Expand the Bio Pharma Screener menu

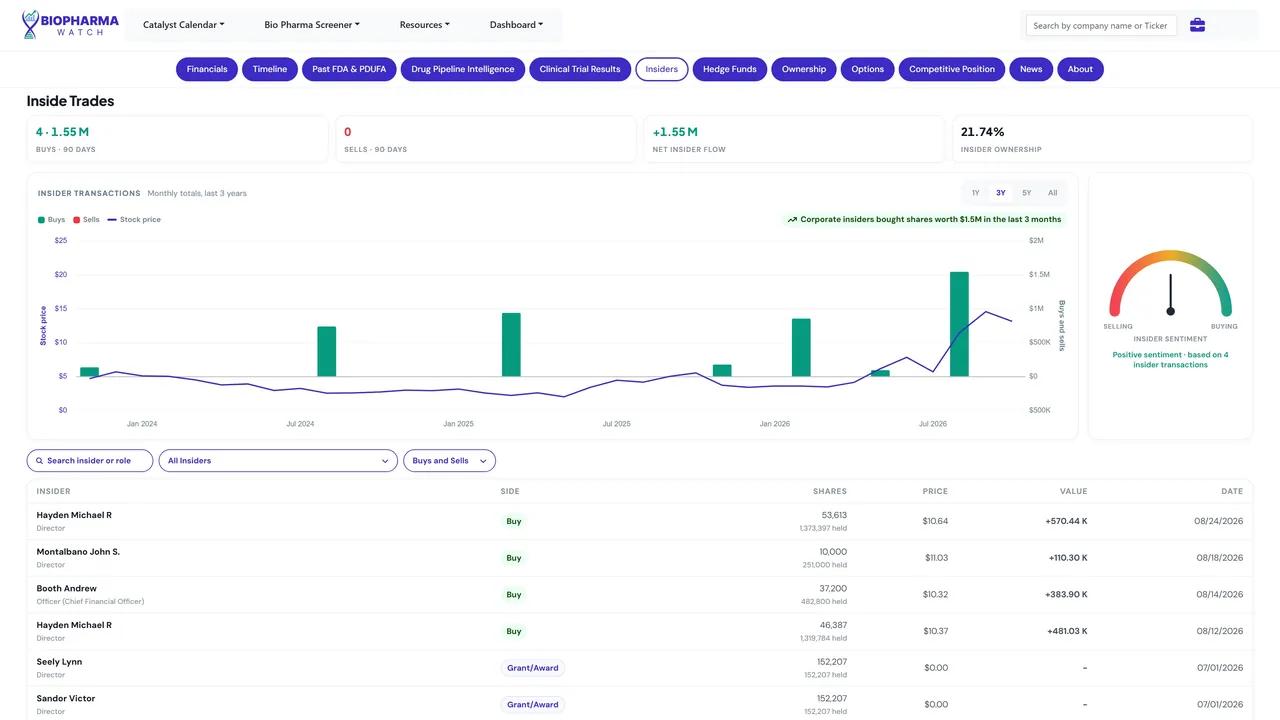click(312, 25)
